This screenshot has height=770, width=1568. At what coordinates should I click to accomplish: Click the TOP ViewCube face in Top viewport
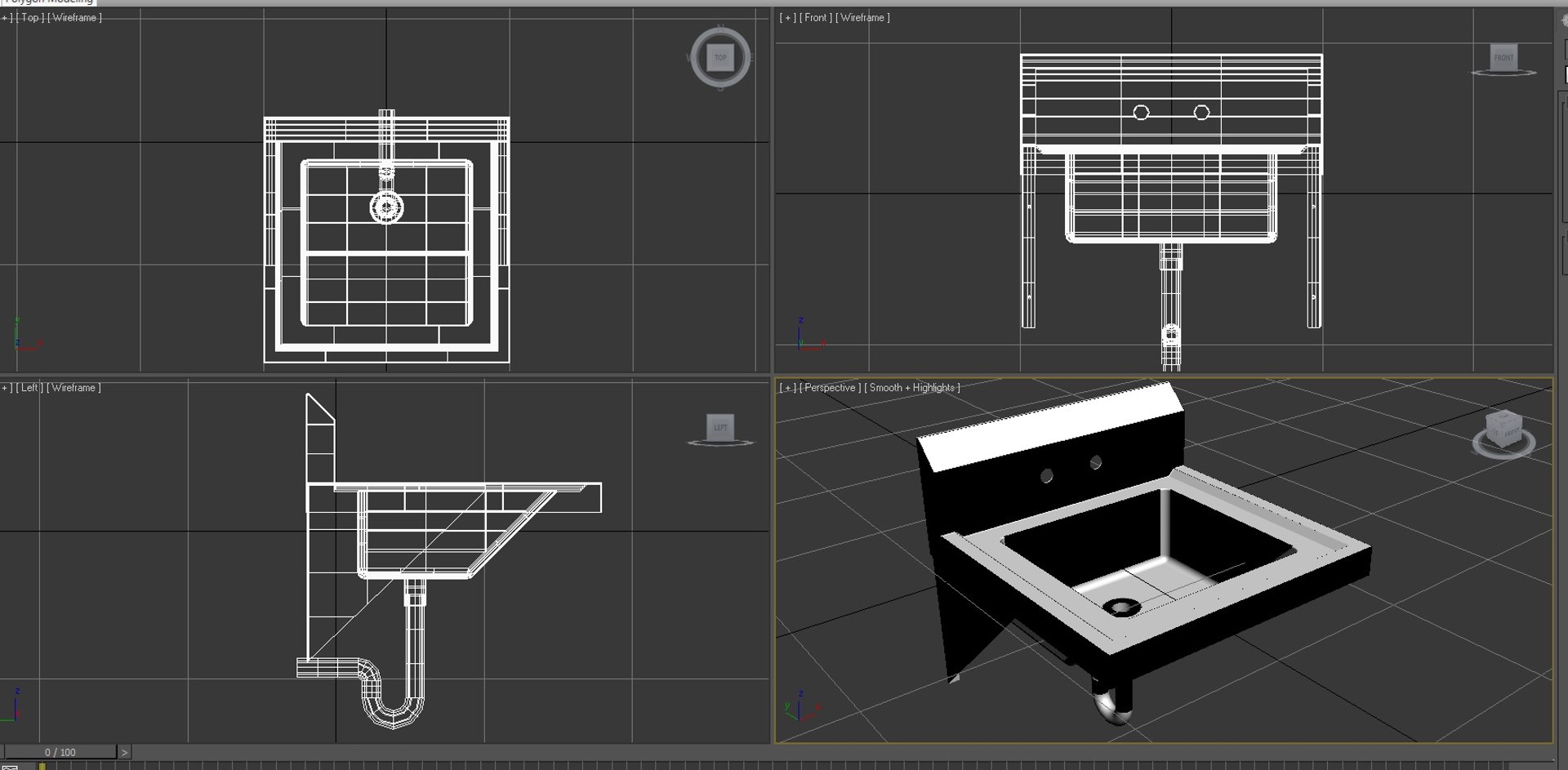tap(720, 57)
